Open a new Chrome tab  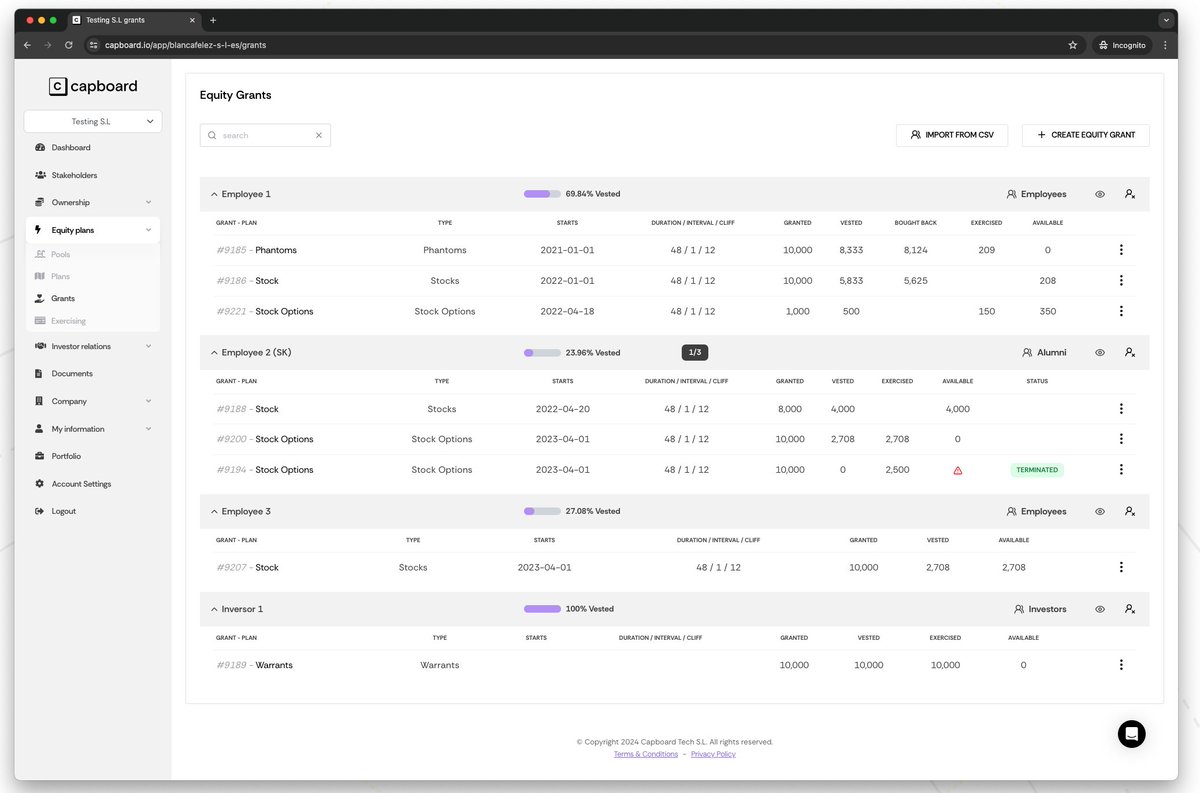[213, 20]
